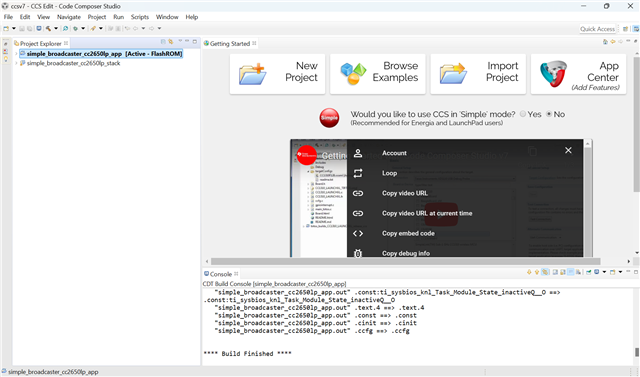Click Collapse All icon in Project Explorer

click(163, 42)
